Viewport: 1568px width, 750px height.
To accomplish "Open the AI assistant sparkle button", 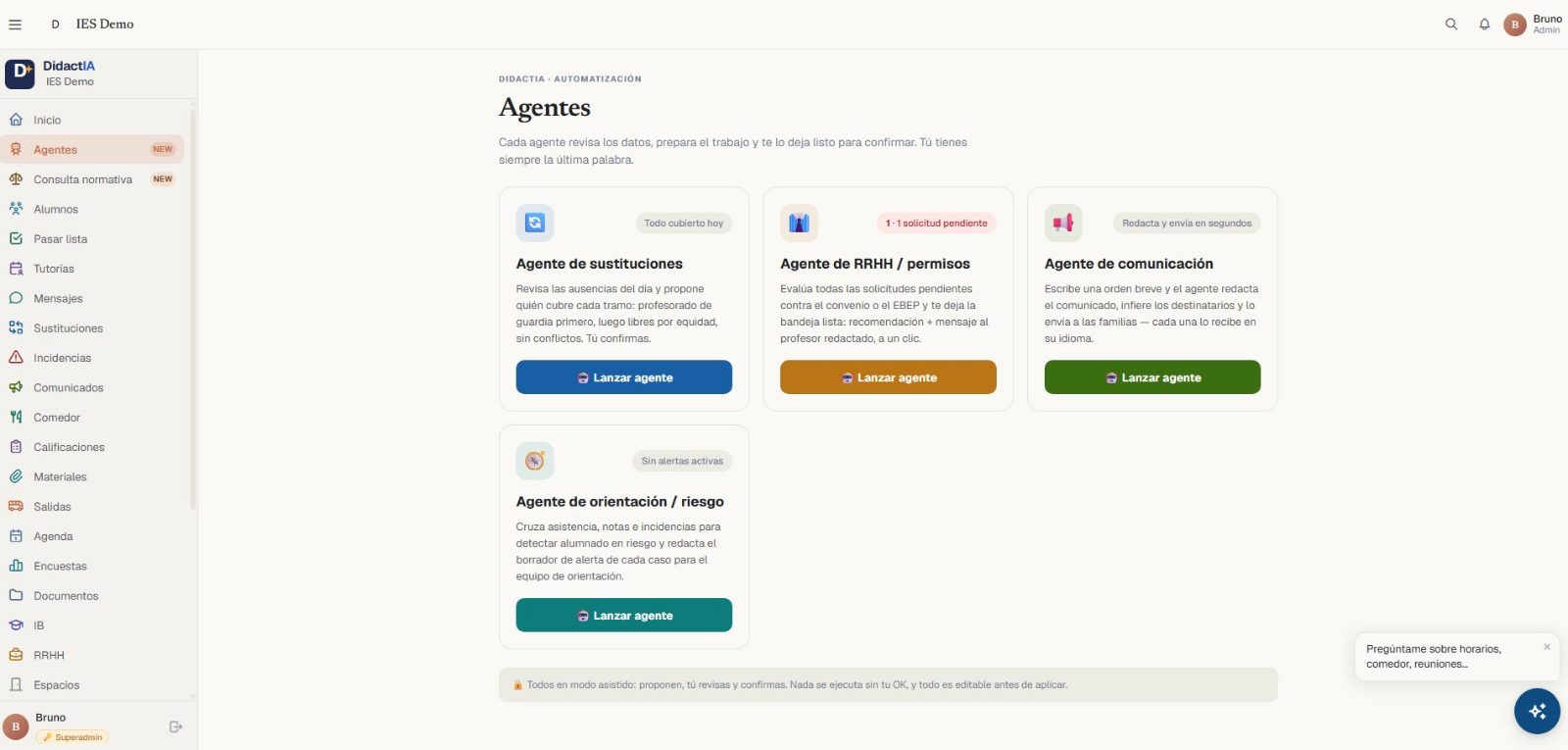I will (x=1537, y=711).
